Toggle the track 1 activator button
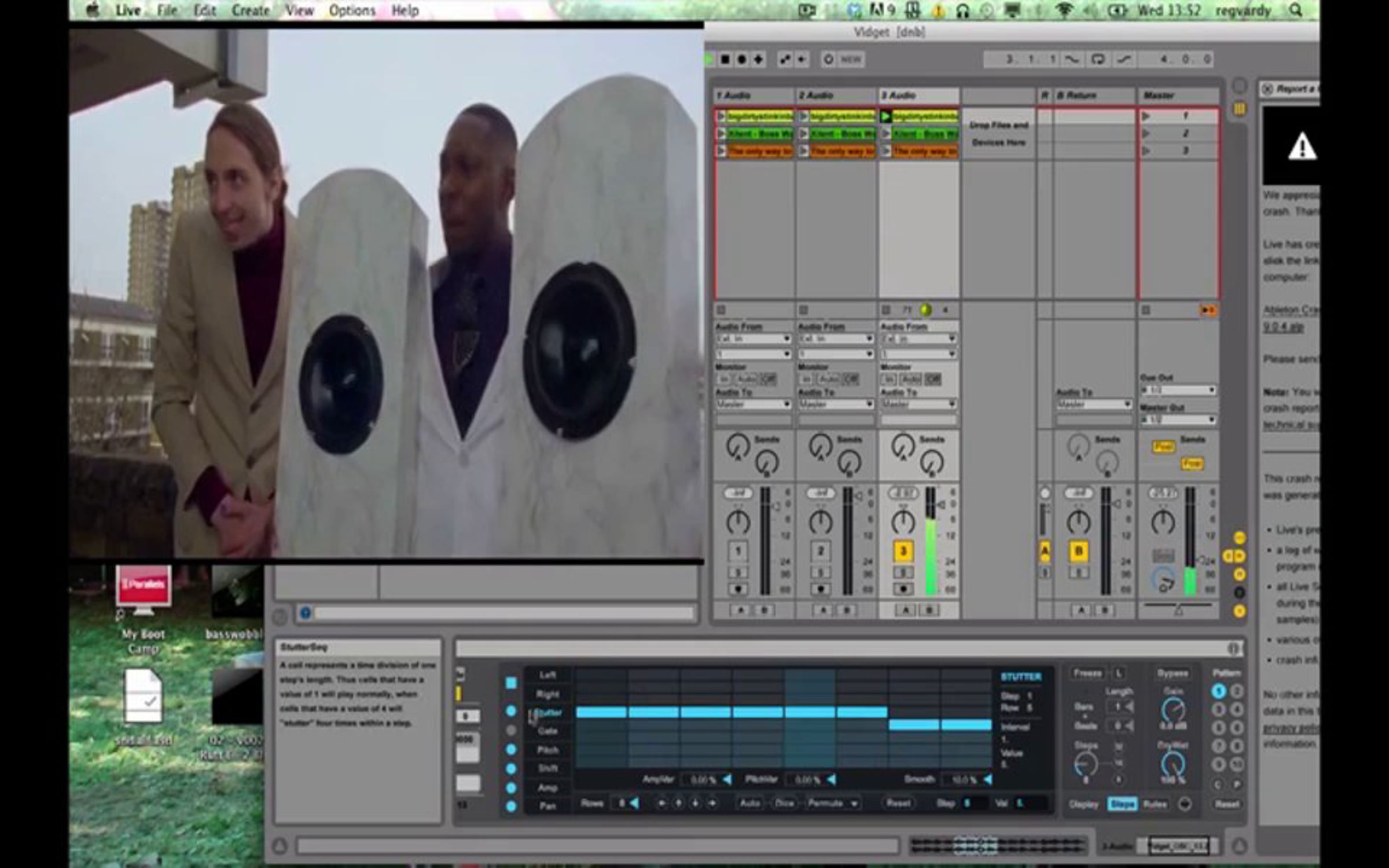 [738, 551]
